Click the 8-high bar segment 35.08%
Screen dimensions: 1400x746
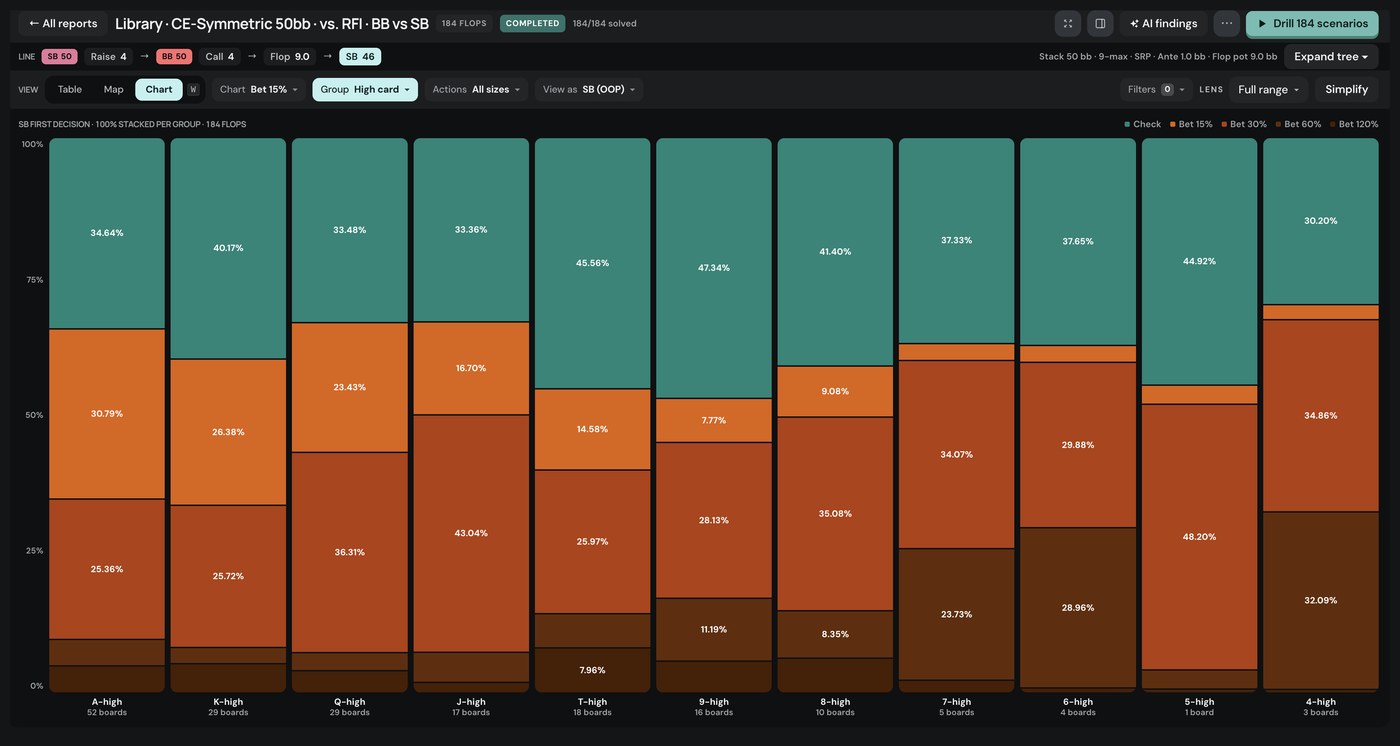click(x=835, y=514)
